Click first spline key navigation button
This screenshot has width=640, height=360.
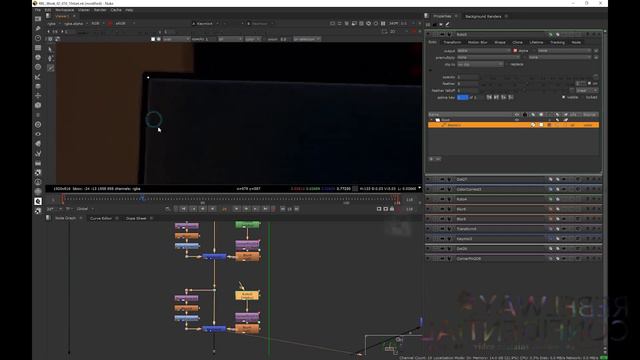(489, 97)
